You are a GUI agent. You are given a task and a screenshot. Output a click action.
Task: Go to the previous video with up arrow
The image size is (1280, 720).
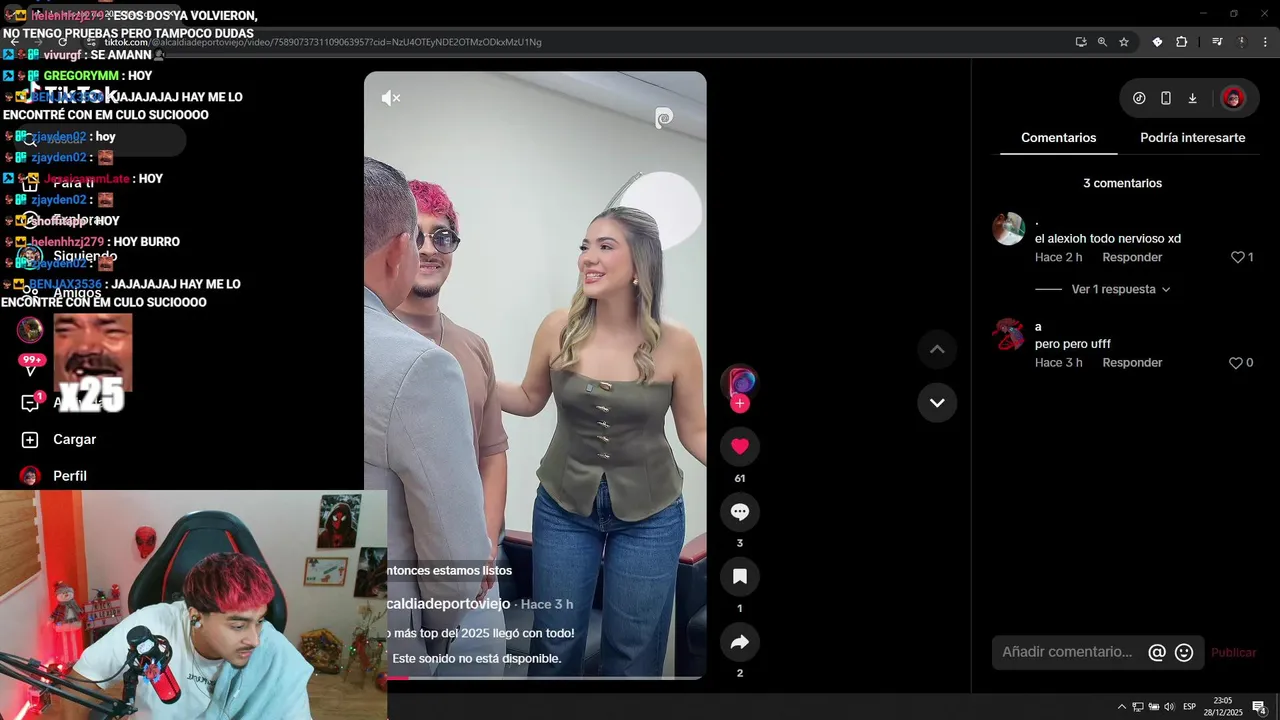[937, 349]
